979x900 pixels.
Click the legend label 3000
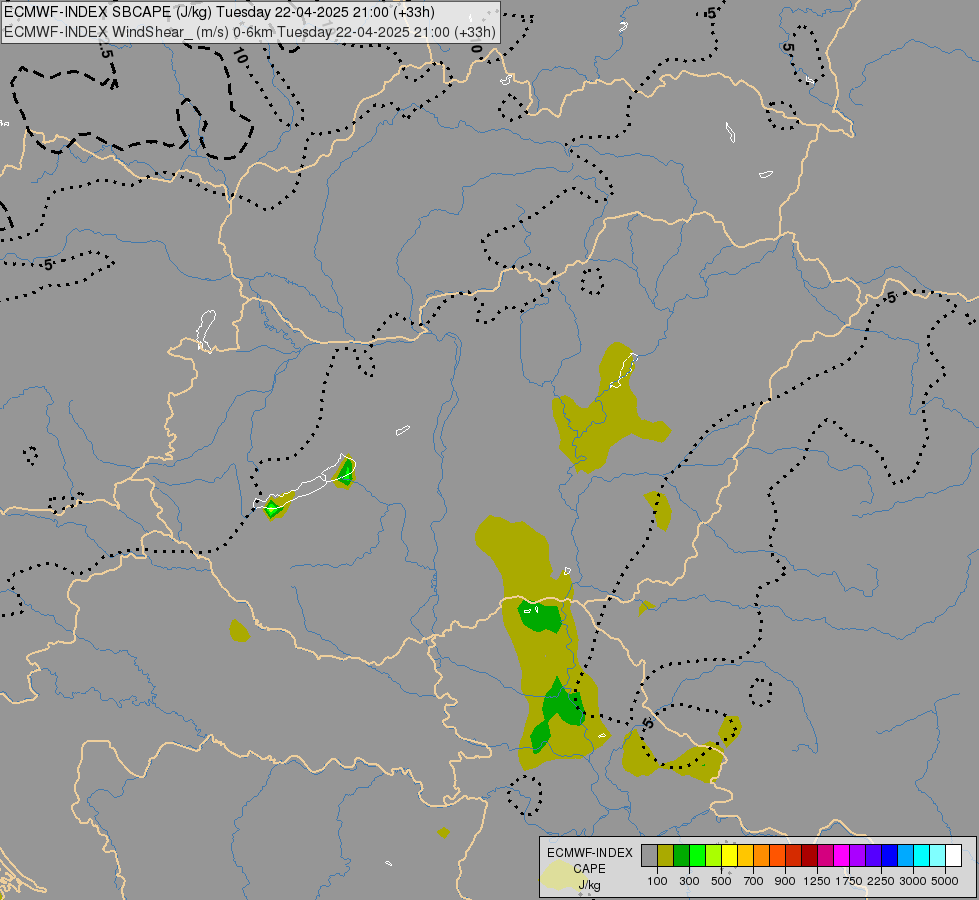[913, 881]
